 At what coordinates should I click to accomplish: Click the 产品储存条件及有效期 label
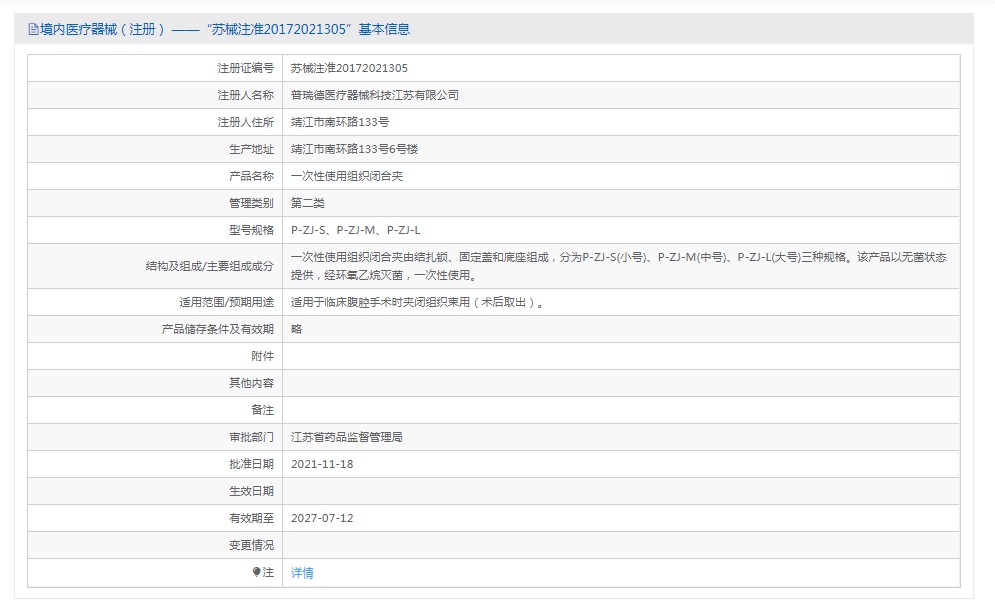click(x=218, y=329)
